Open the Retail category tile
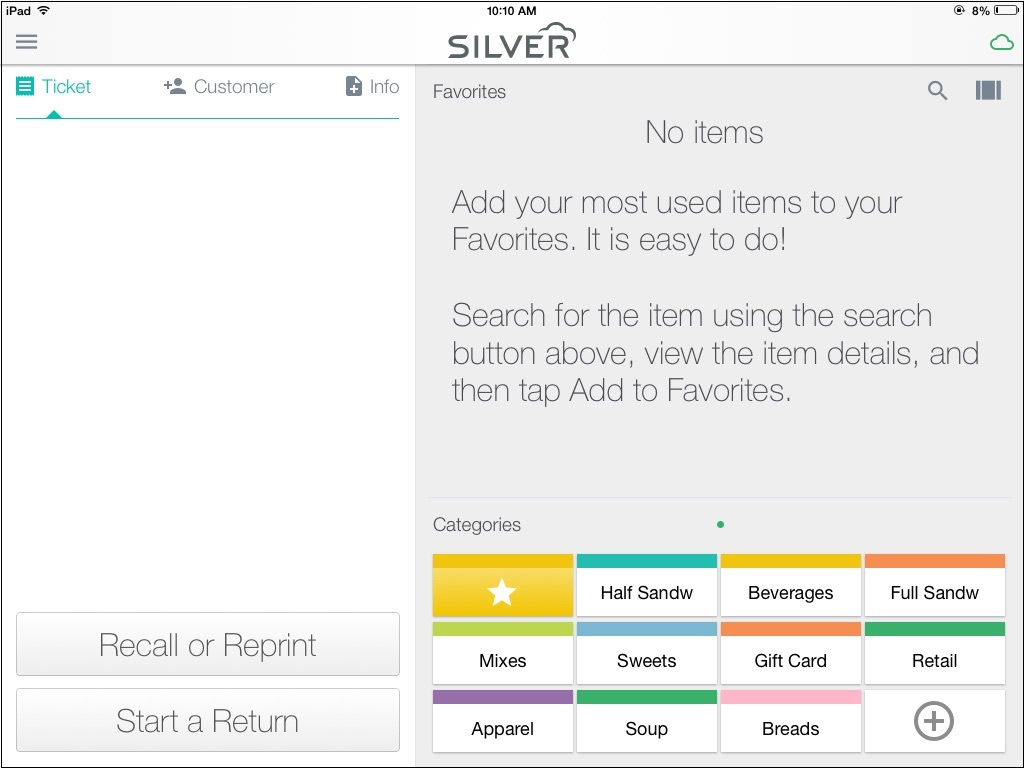Image resolution: width=1024 pixels, height=768 pixels. (935, 653)
